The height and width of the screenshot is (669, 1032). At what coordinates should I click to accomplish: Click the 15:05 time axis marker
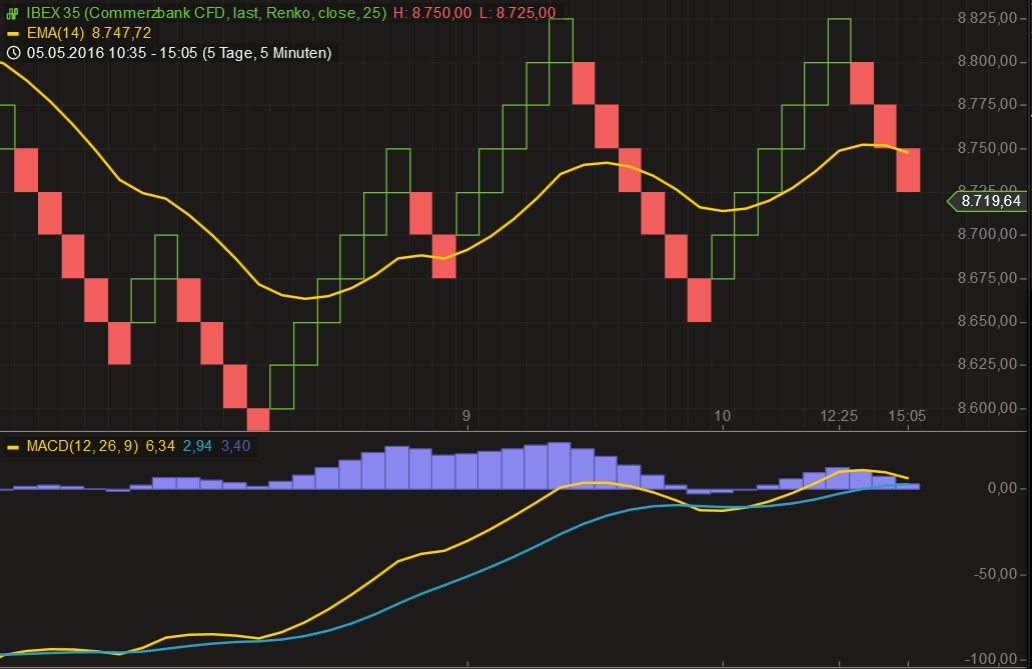907,415
